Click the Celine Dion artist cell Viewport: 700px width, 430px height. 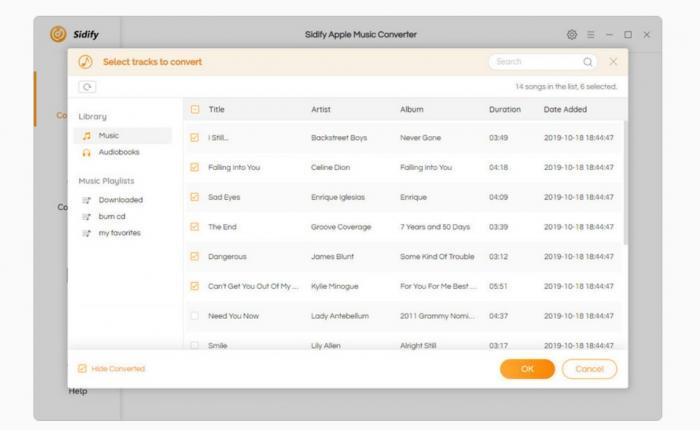click(330, 167)
